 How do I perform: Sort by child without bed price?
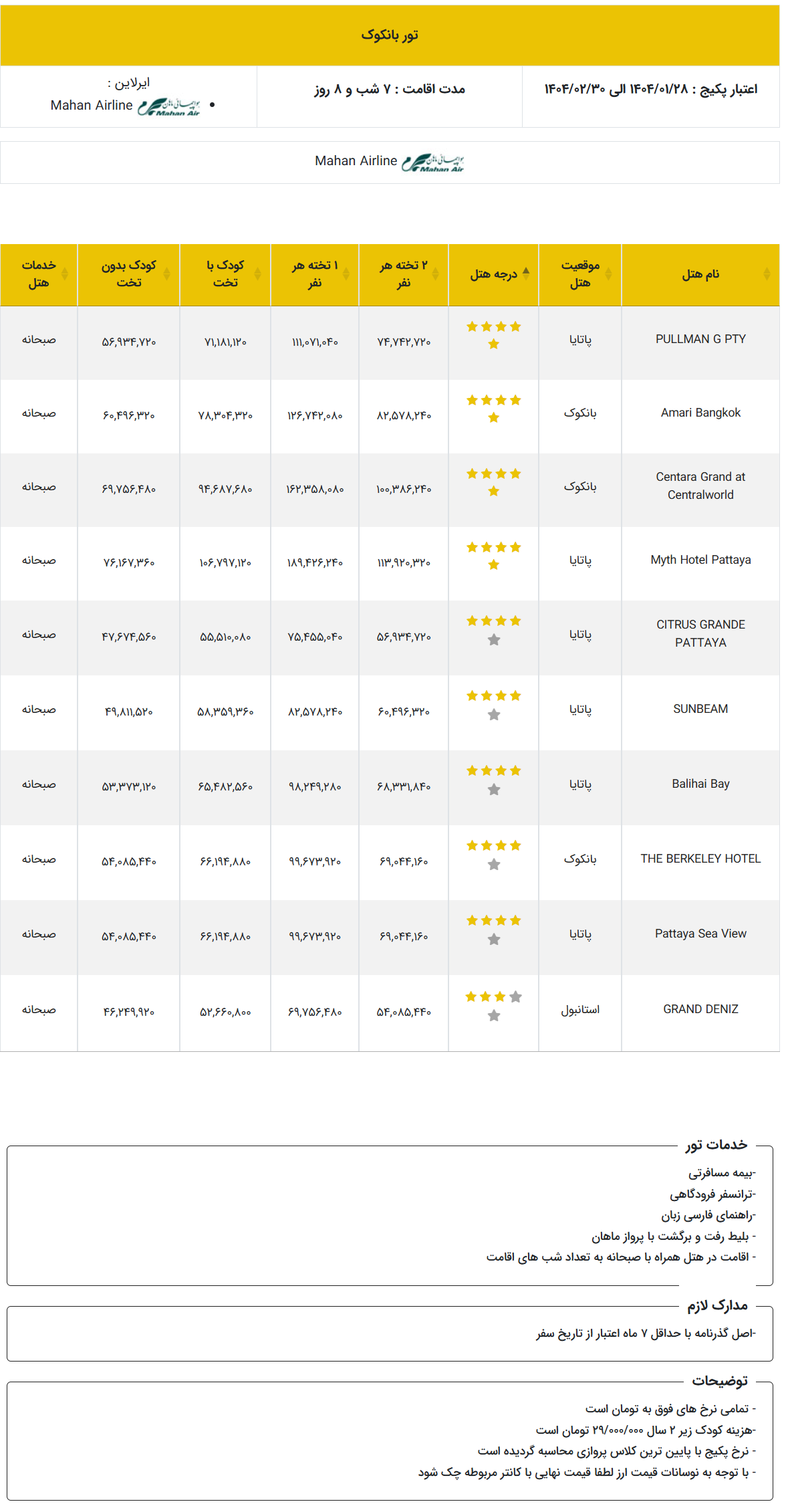167,274
